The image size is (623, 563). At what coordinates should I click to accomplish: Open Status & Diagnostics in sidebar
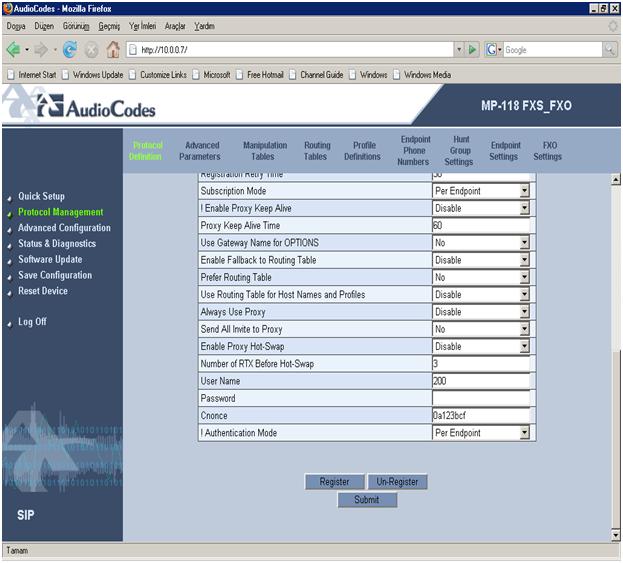tap(57, 244)
